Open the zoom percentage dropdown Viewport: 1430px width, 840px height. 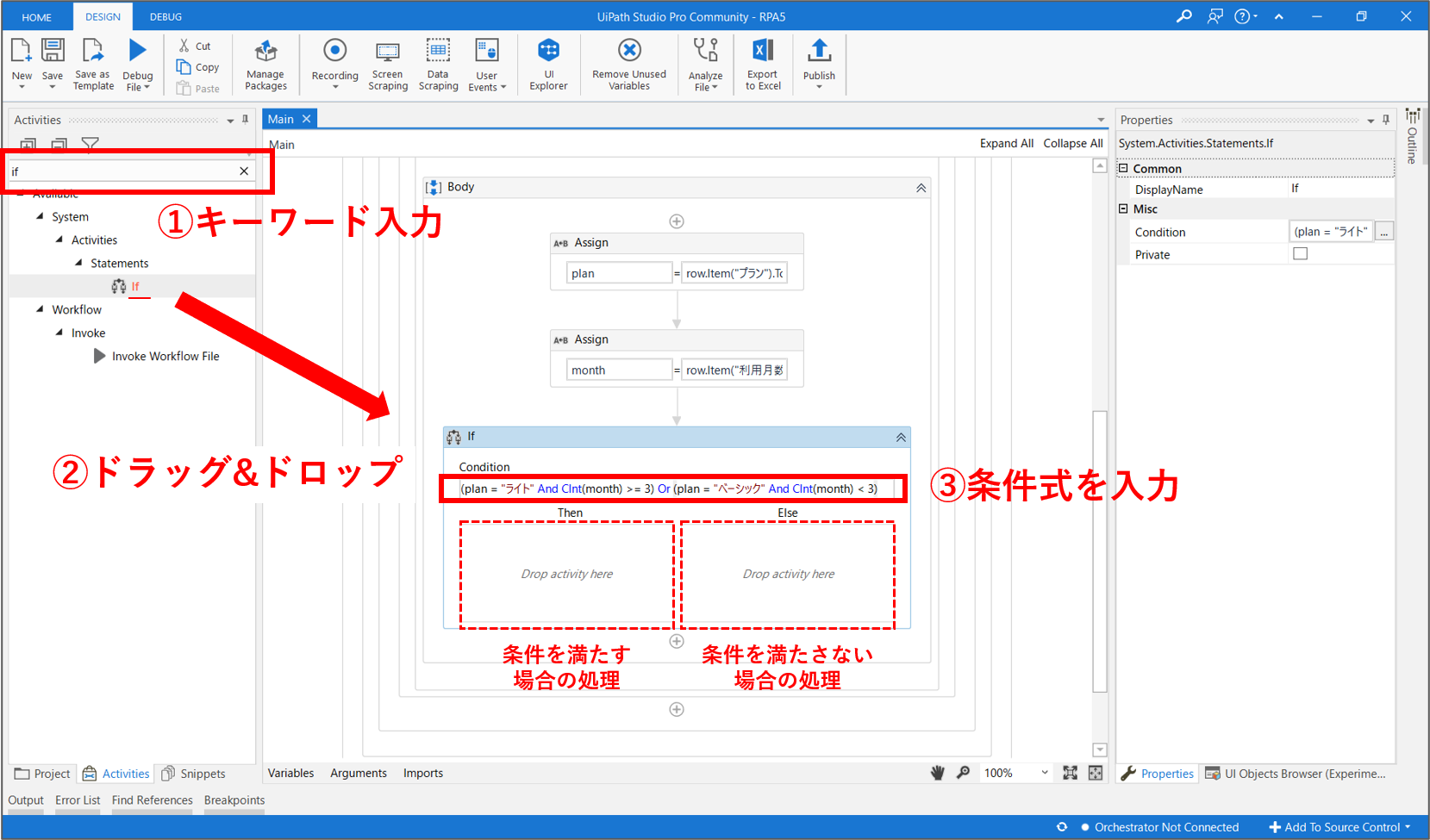pos(1045,773)
